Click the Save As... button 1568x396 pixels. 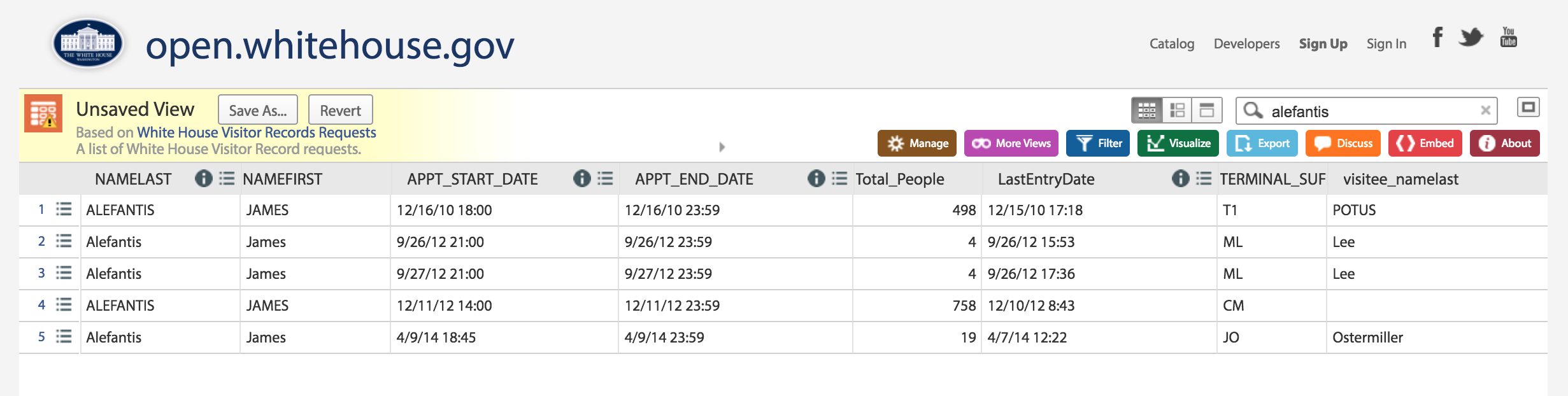pos(258,110)
